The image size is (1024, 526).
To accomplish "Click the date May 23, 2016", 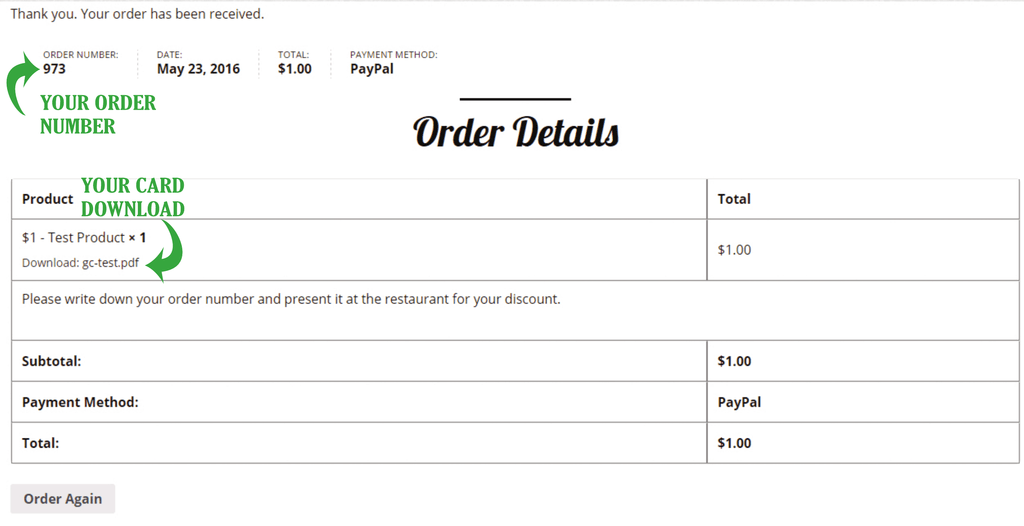I will point(198,69).
